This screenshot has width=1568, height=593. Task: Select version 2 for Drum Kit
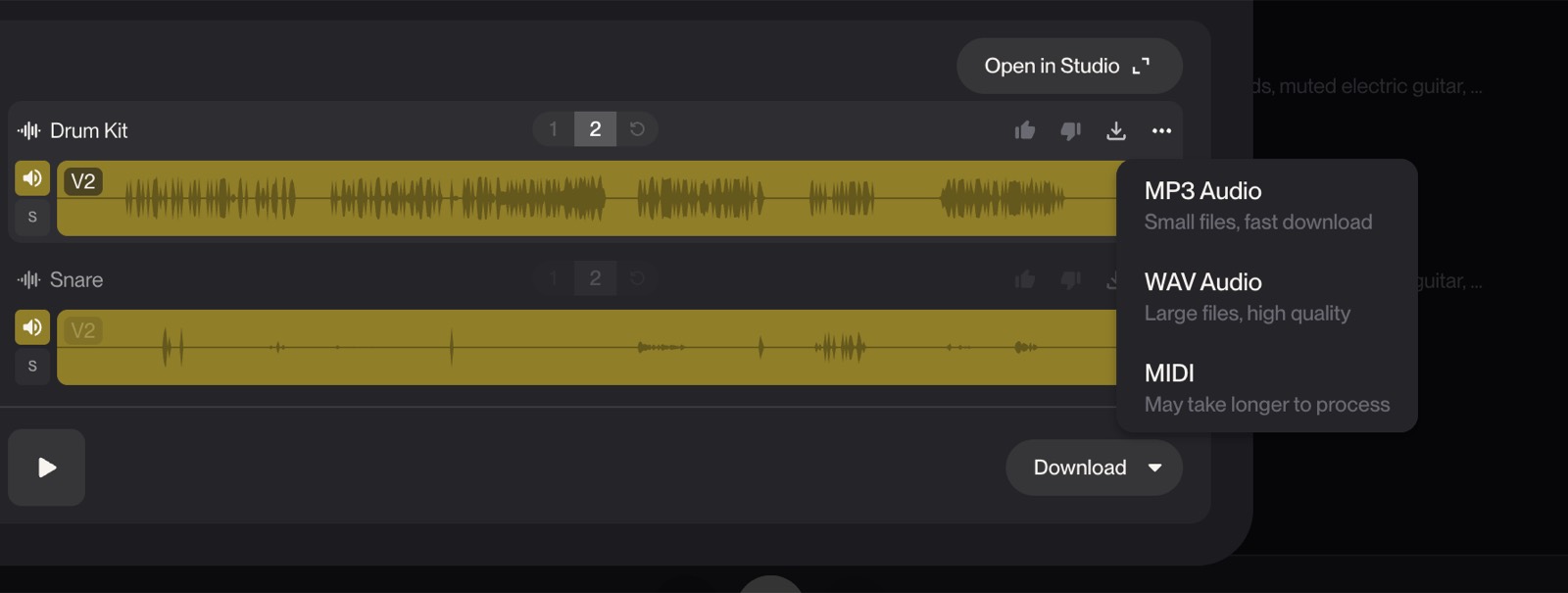point(595,129)
